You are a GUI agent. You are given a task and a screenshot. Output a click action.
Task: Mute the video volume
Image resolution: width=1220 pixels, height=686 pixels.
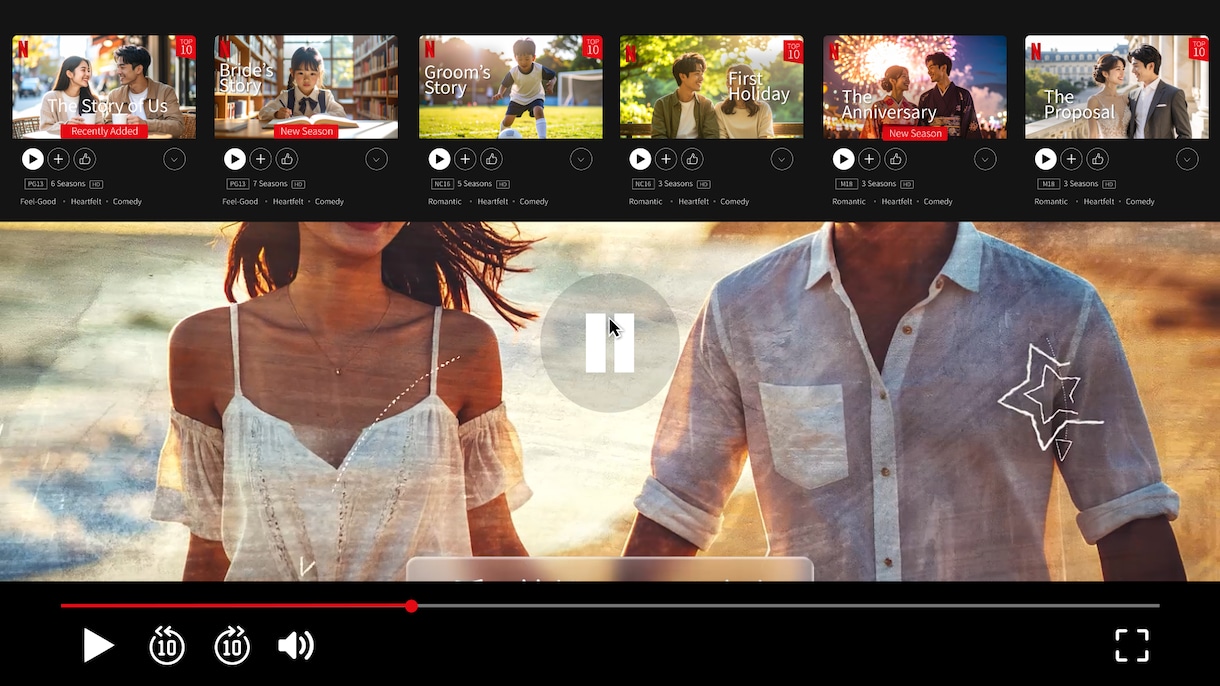296,646
